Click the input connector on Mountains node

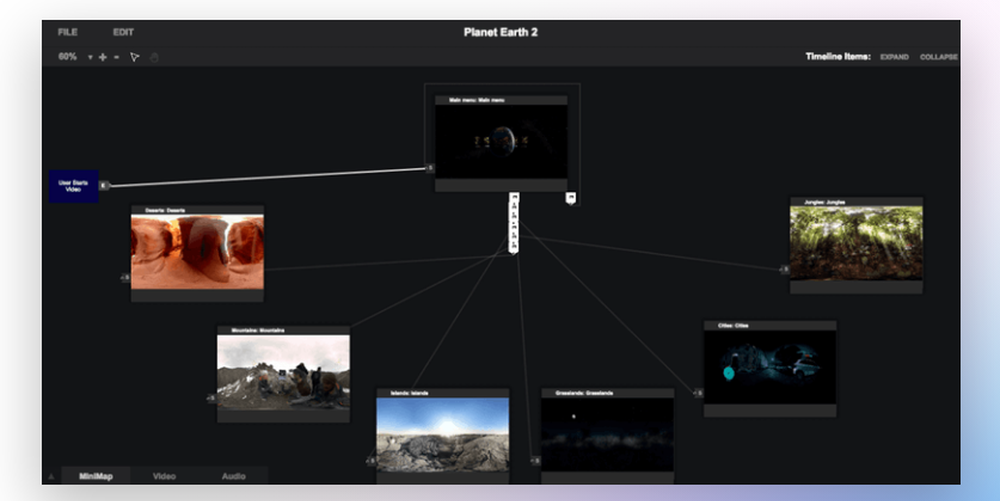(212, 398)
